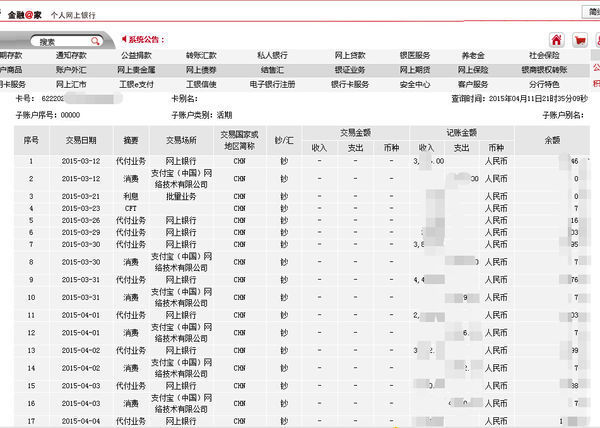Go to 客户服务 section

click(x=473, y=85)
